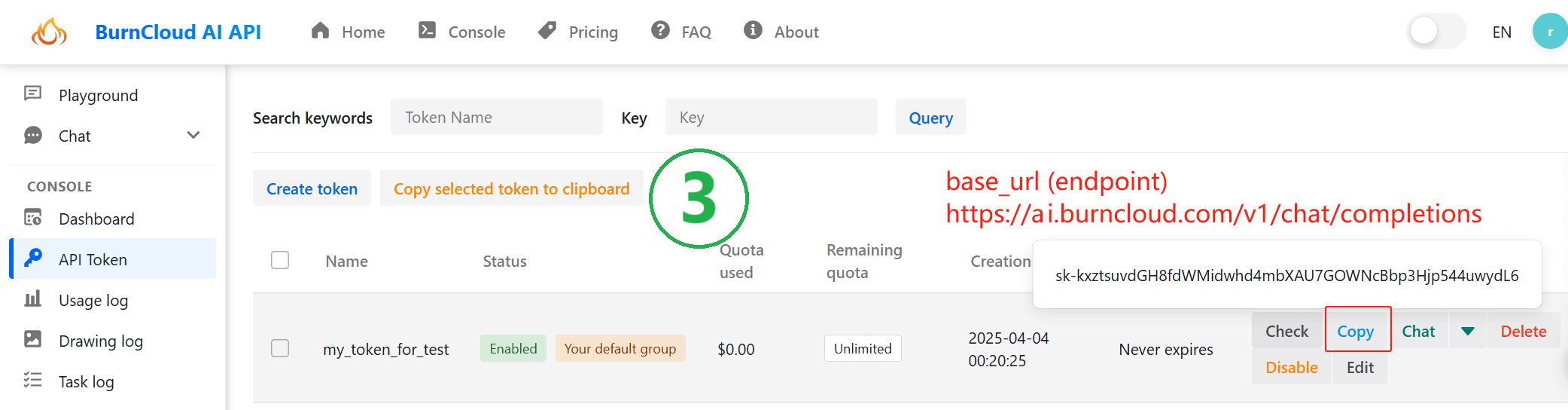The width and height of the screenshot is (1568, 410).
Task: Copy the token key with Copy button
Action: point(1356,330)
